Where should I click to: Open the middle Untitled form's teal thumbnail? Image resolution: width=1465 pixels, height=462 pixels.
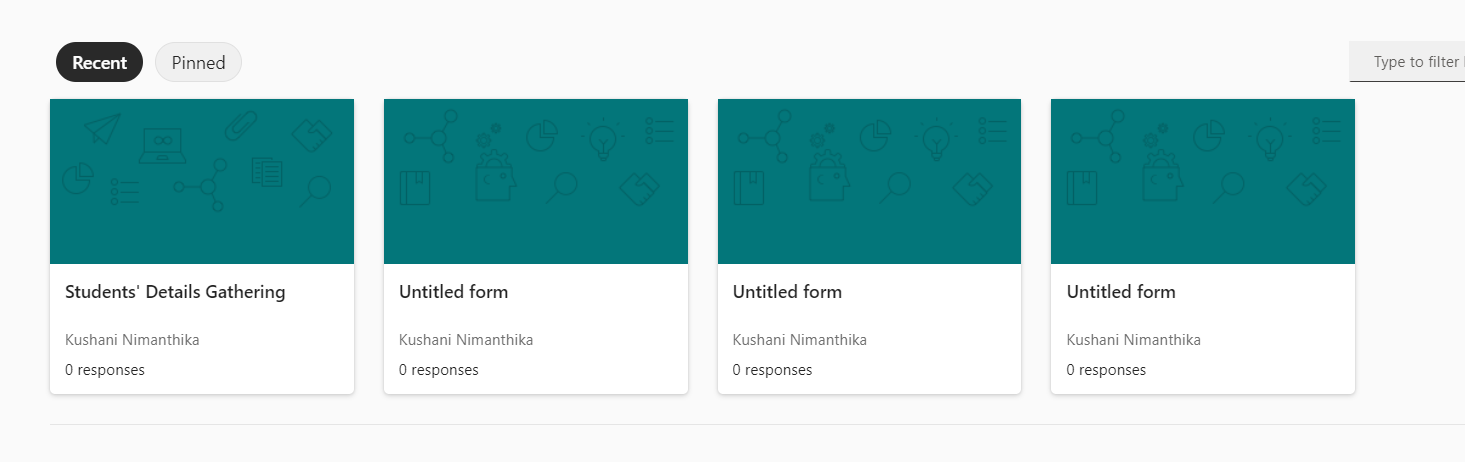pos(869,181)
